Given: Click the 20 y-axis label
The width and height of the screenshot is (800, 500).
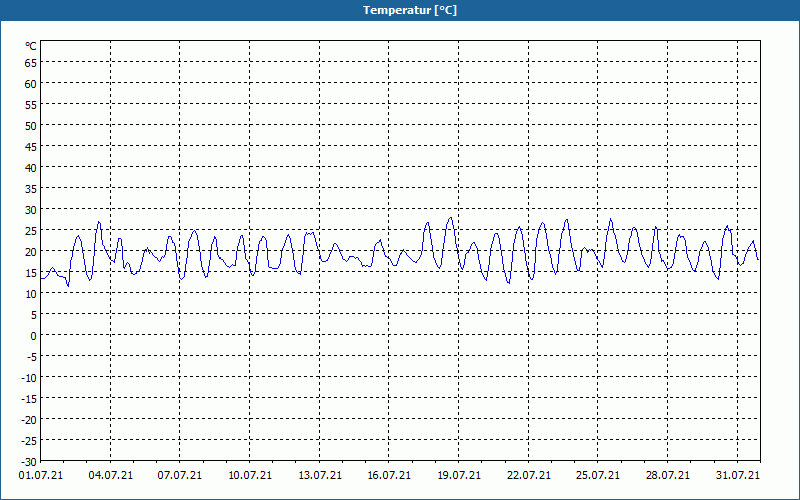Looking at the screenshot, I should tap(31, 251).
